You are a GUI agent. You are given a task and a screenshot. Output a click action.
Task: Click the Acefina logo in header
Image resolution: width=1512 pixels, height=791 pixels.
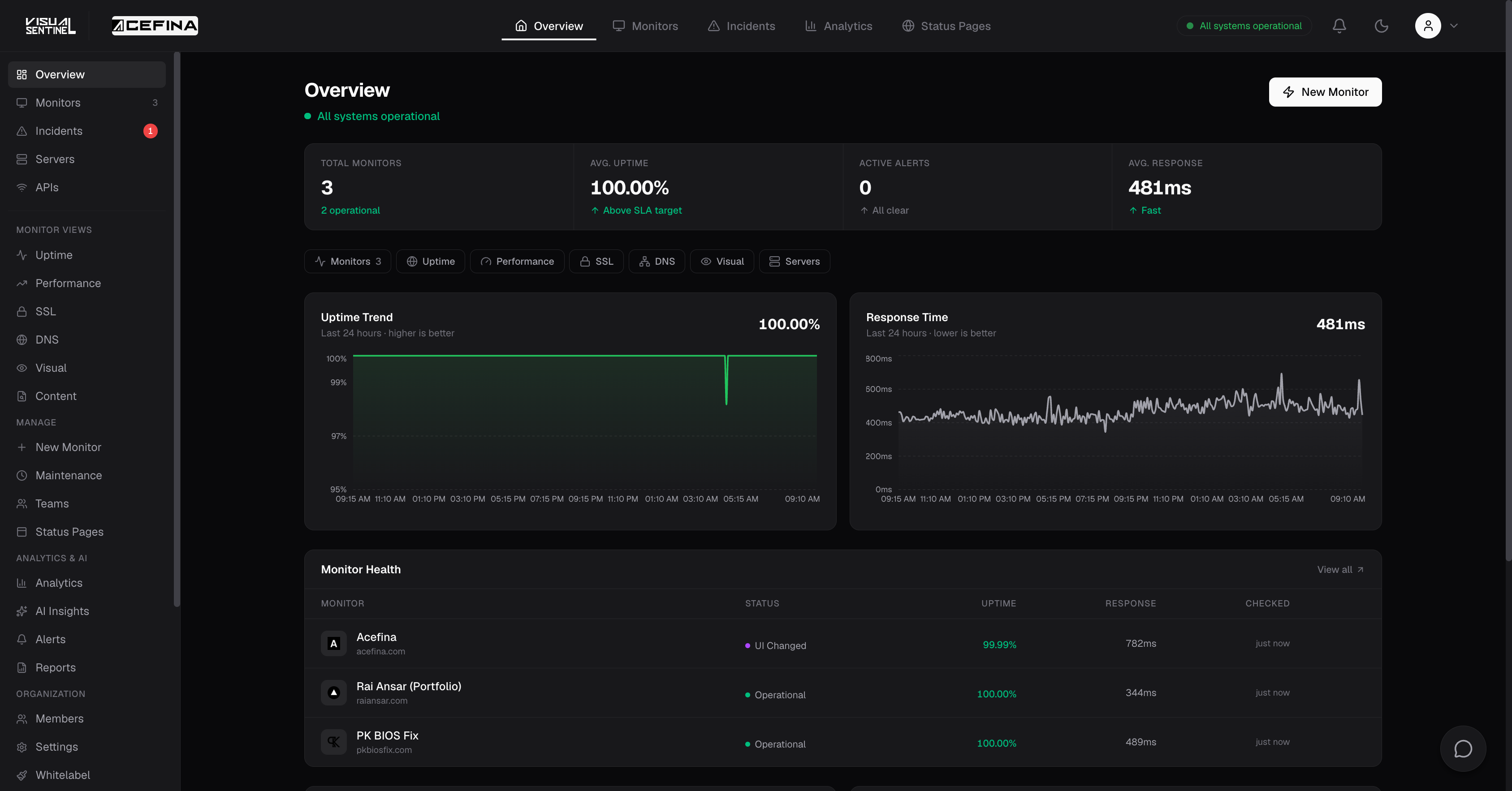[x=155, y=26]
